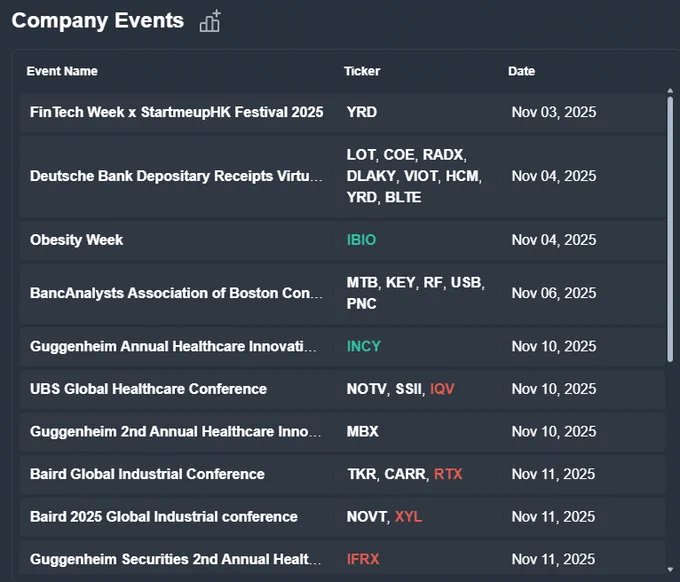Click the USB ticker

466,283
